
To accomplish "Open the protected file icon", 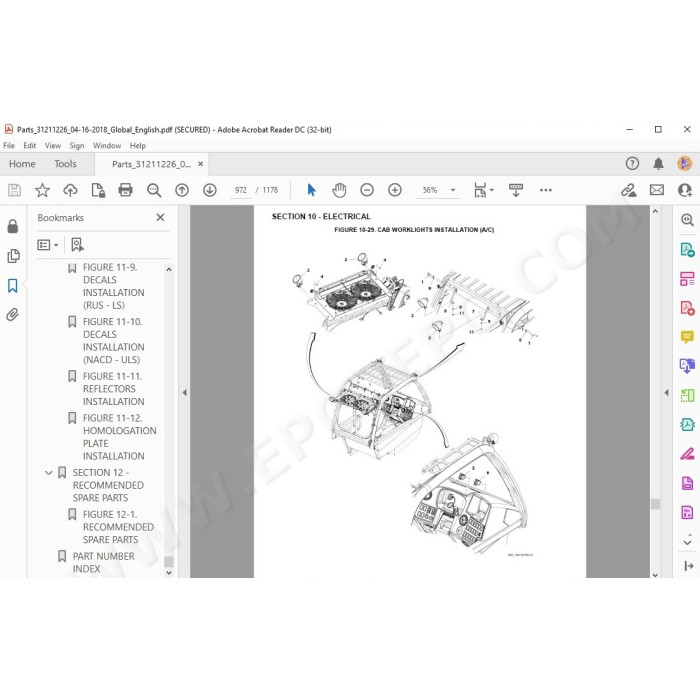I will pos(98,190).
